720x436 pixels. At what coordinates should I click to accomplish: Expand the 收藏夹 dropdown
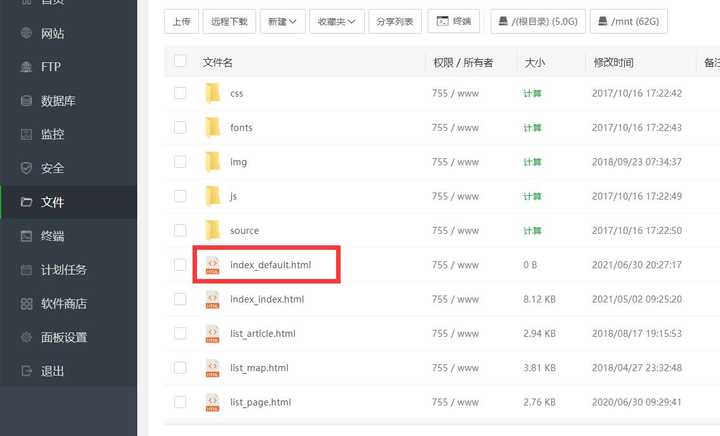337,22
